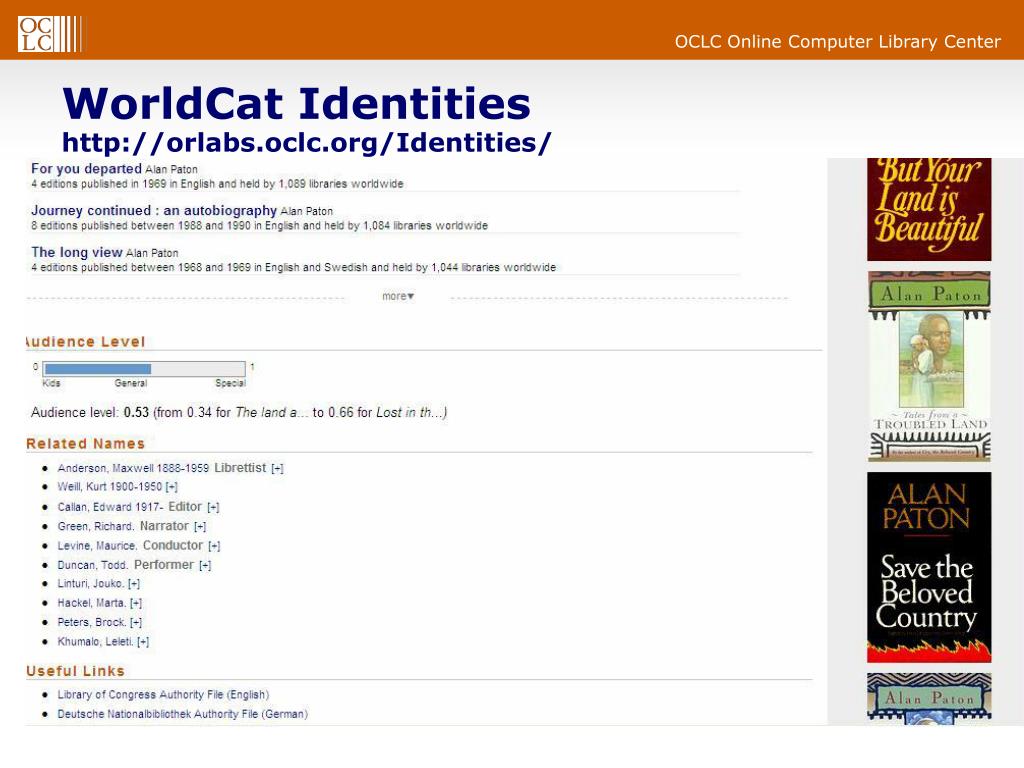Click the 'WorldCat Identities' title

tap(296, 103)
